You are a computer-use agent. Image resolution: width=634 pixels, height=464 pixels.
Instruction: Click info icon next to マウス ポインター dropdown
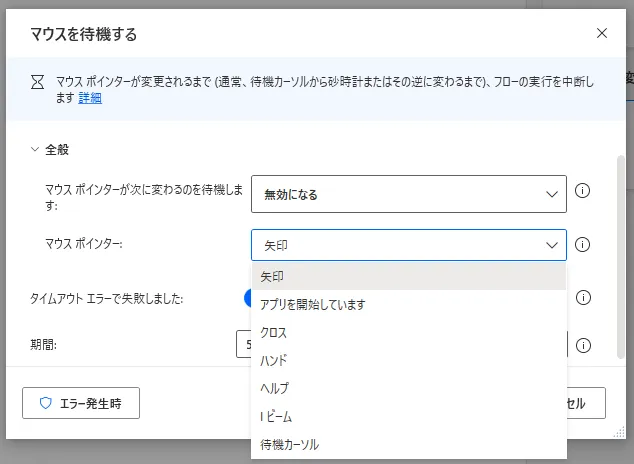pyautogui.click(x=582, y=245)
